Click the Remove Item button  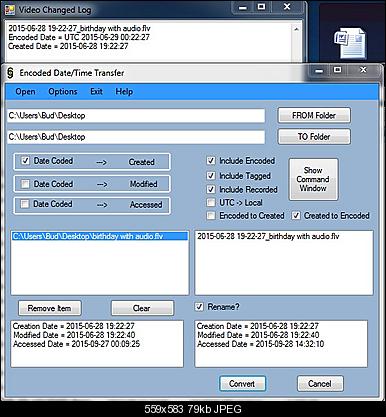click(49, 308)
